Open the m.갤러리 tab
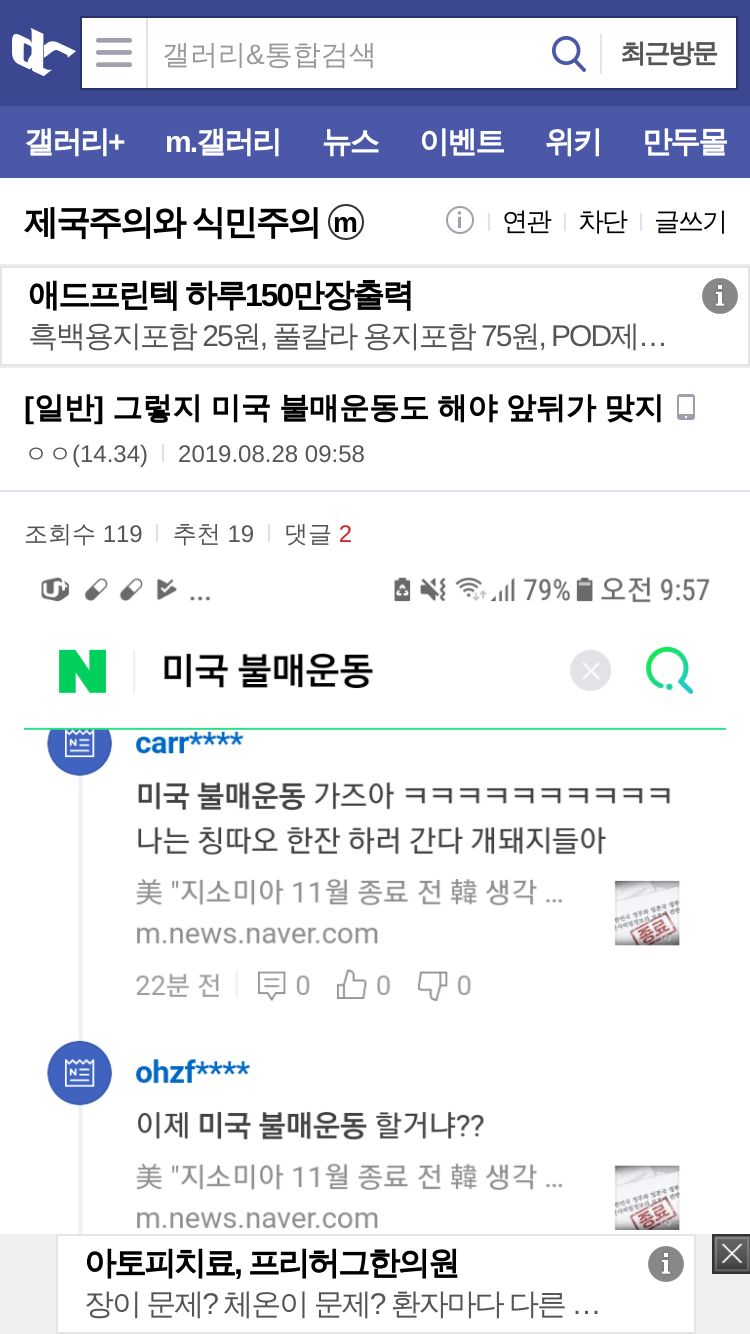This screenshot has width=750, height=1334. click(223, 142)
